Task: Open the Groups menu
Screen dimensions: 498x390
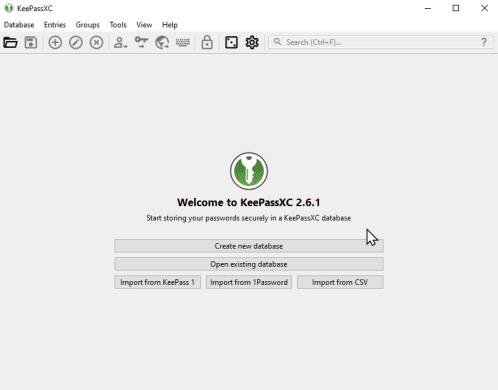Action: click(x=88, y=25)
